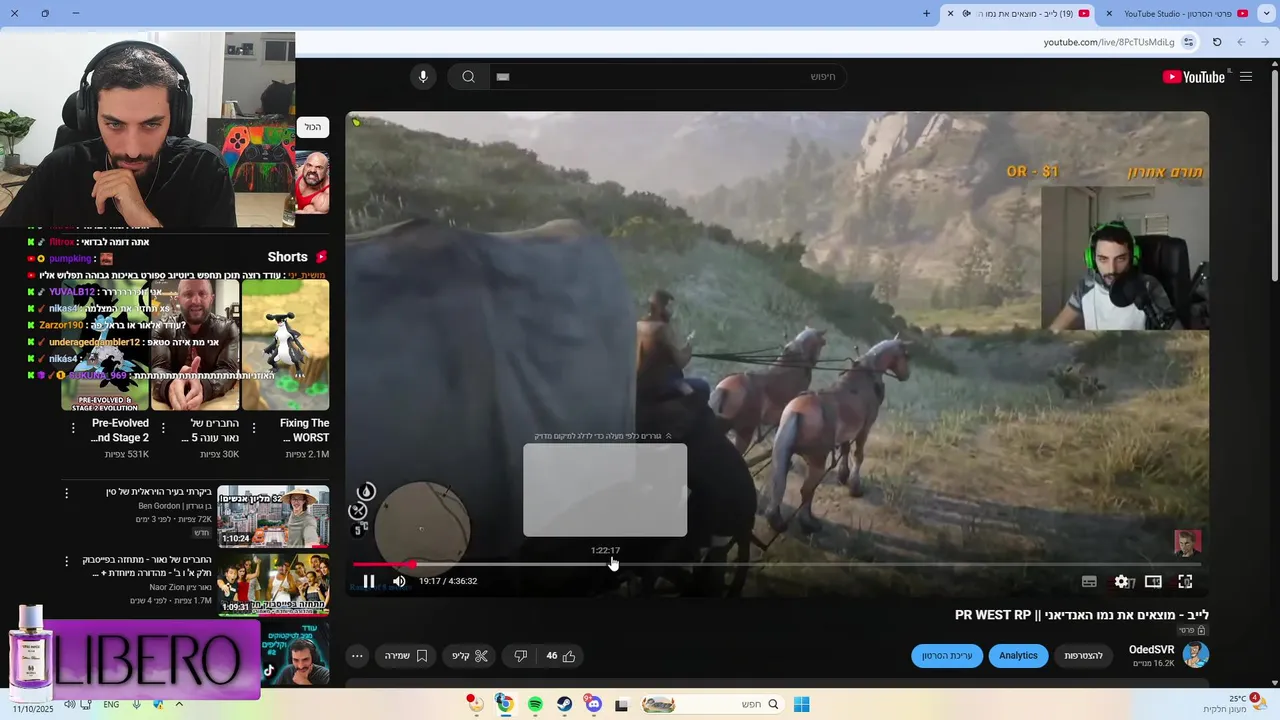1280x720 pixels.
Task: Go forward with the browser forward arrow
Action: pos(1241,42)
